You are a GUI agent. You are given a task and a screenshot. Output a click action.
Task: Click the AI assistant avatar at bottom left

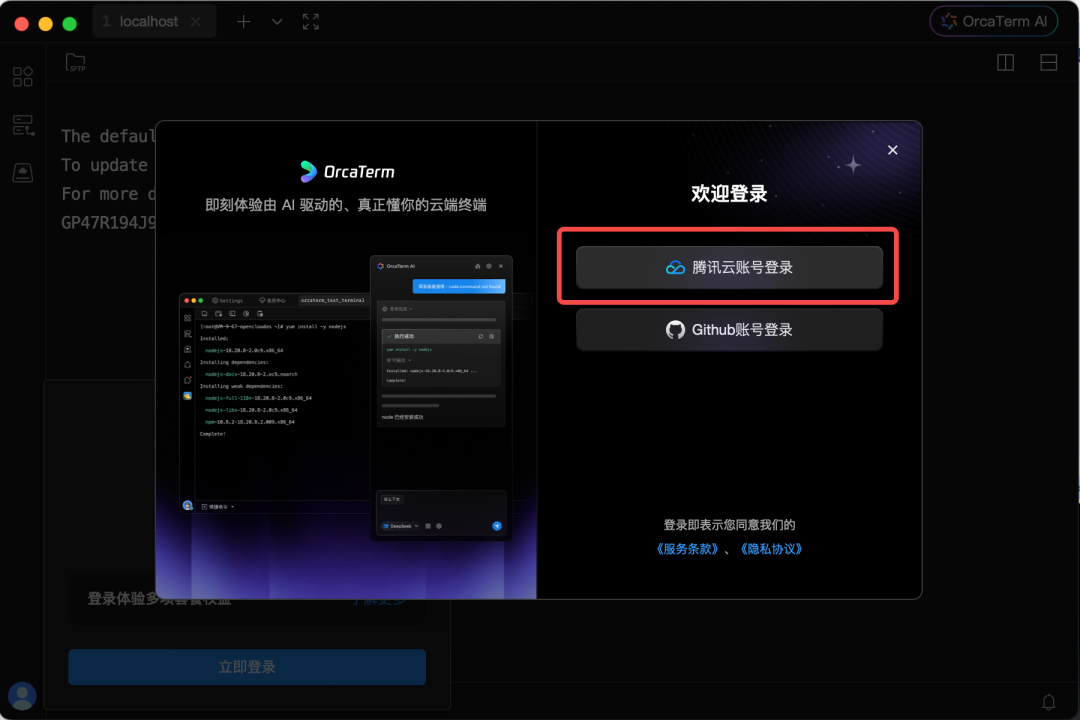click(x=22, y=696)
